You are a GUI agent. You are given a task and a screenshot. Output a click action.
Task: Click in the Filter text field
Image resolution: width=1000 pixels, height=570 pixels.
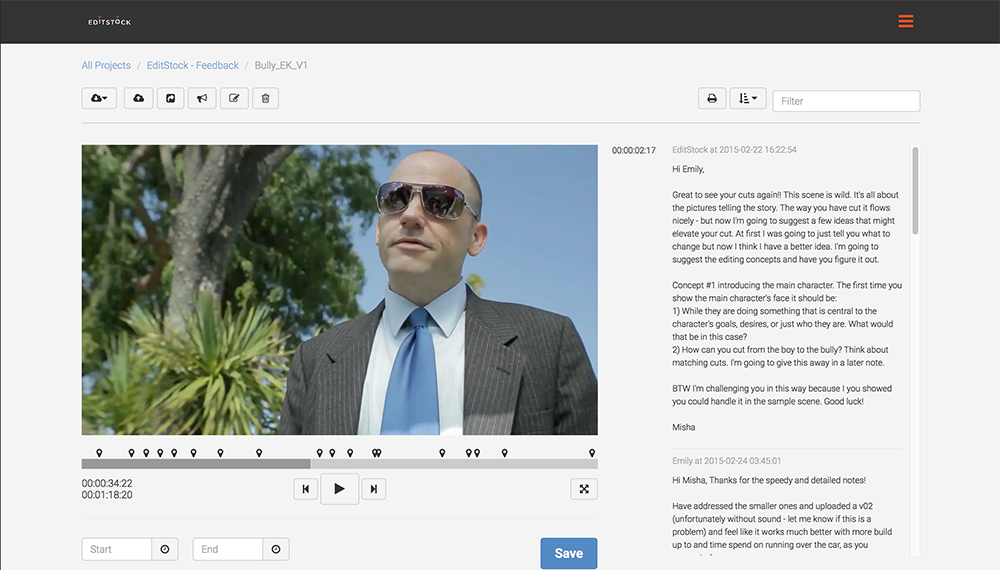[x=846, y=101]
